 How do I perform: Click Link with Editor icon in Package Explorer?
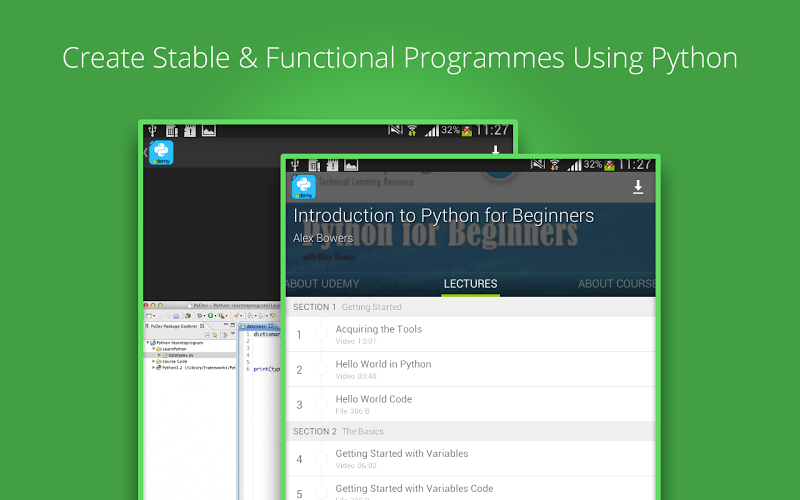(x=215, y=335)
